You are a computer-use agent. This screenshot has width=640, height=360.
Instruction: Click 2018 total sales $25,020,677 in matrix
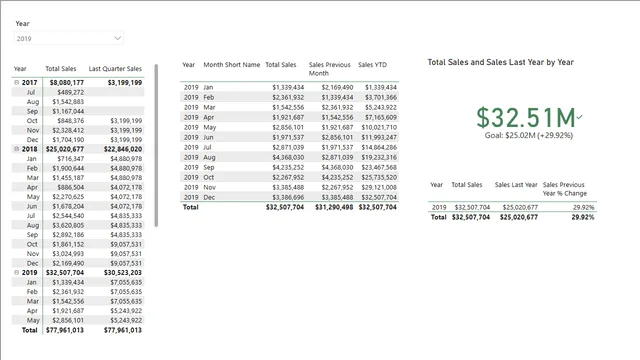pos(65,149)
